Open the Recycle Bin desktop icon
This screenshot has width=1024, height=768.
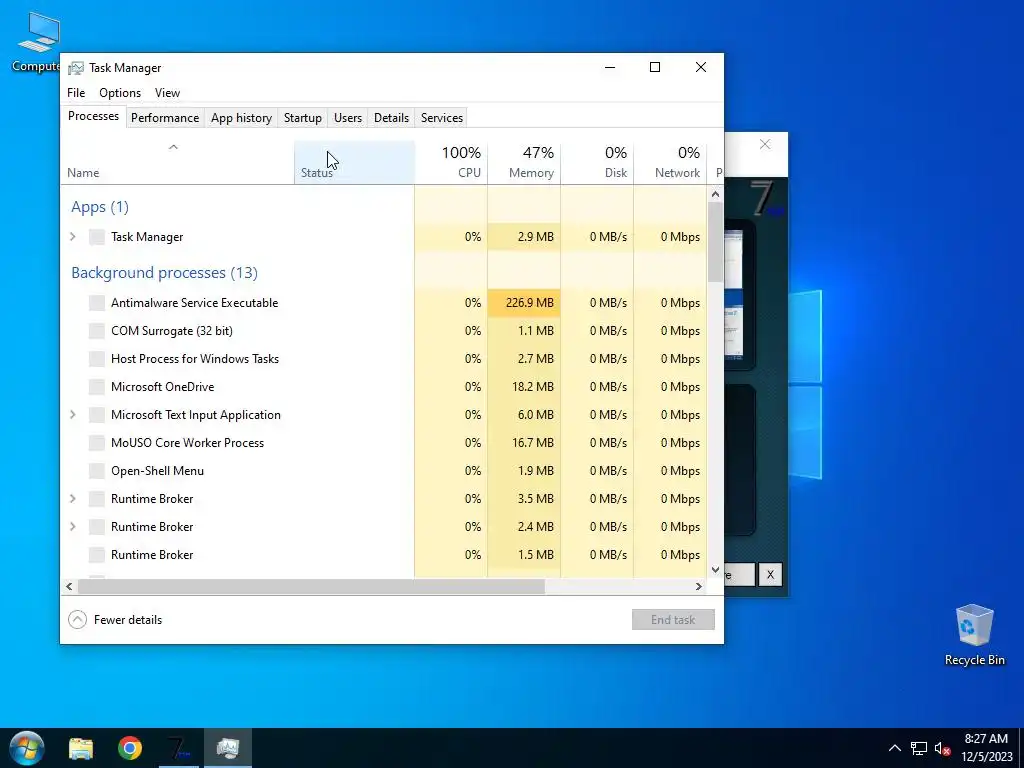pos(974,635)
